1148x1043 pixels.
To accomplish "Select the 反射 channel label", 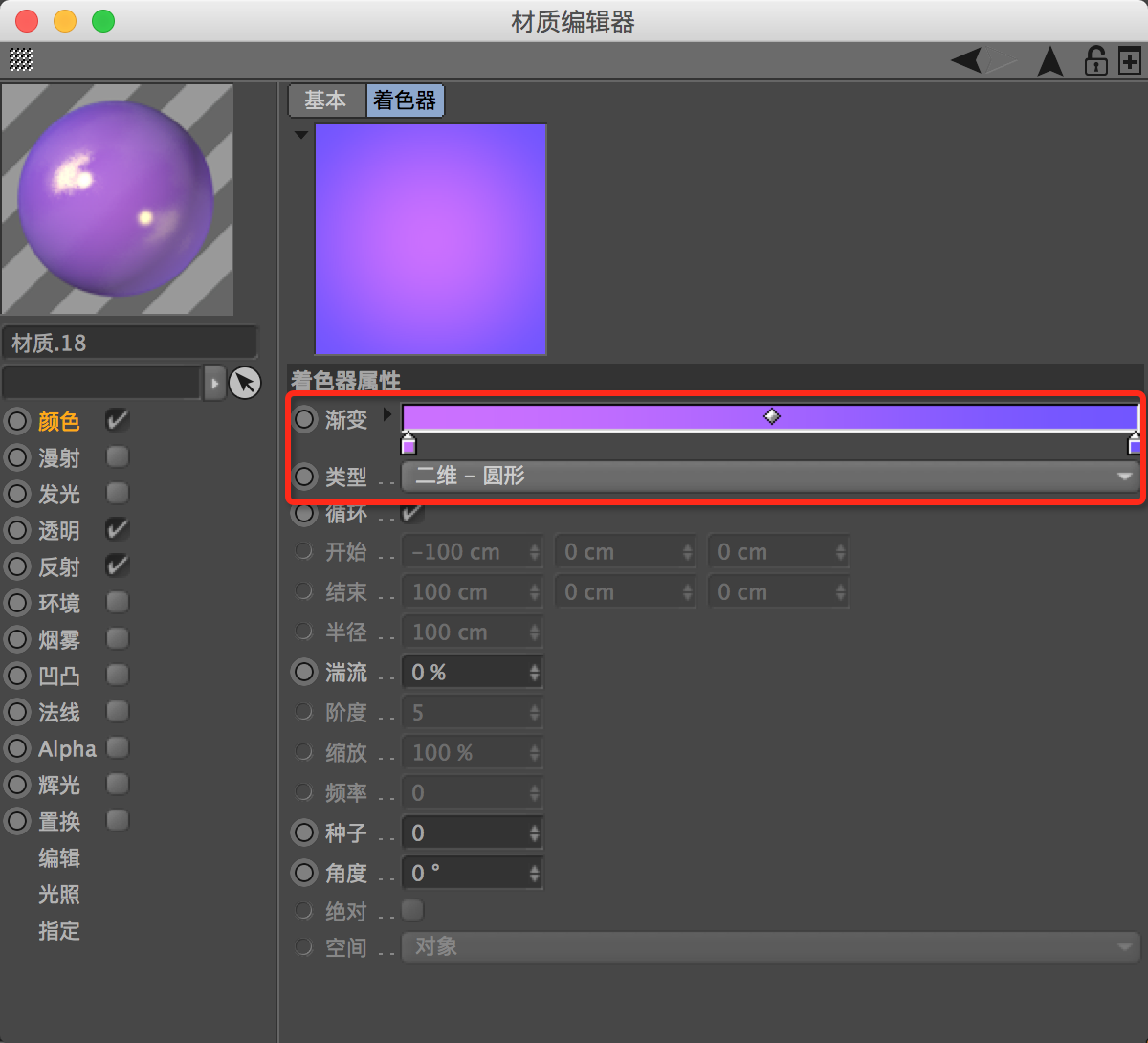I will coord(59,566).
